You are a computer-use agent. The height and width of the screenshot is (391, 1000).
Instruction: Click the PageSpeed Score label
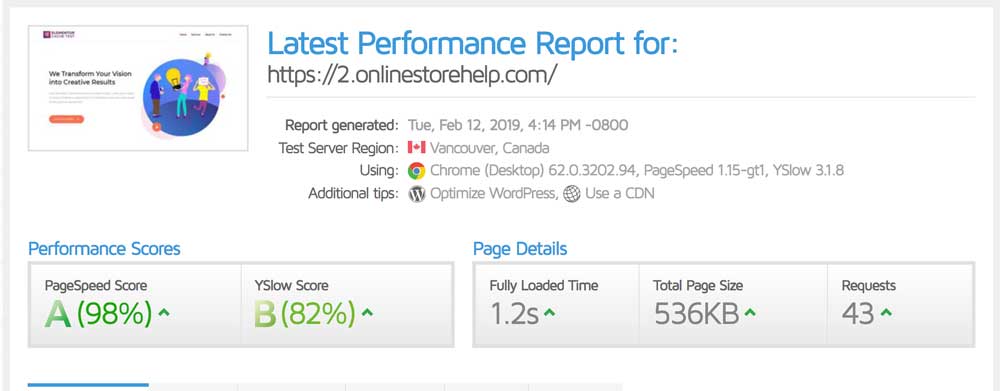coord(96,285)
